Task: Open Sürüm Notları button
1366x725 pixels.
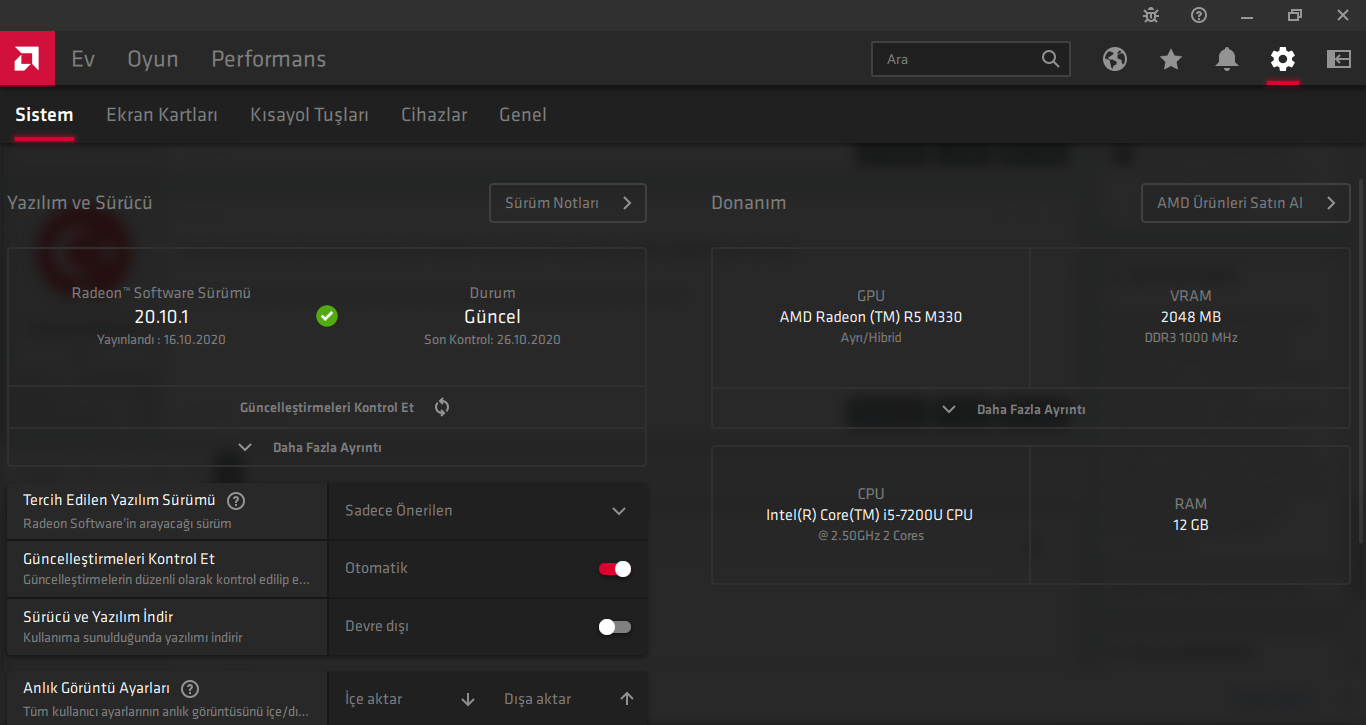Action: pos(568,203)
